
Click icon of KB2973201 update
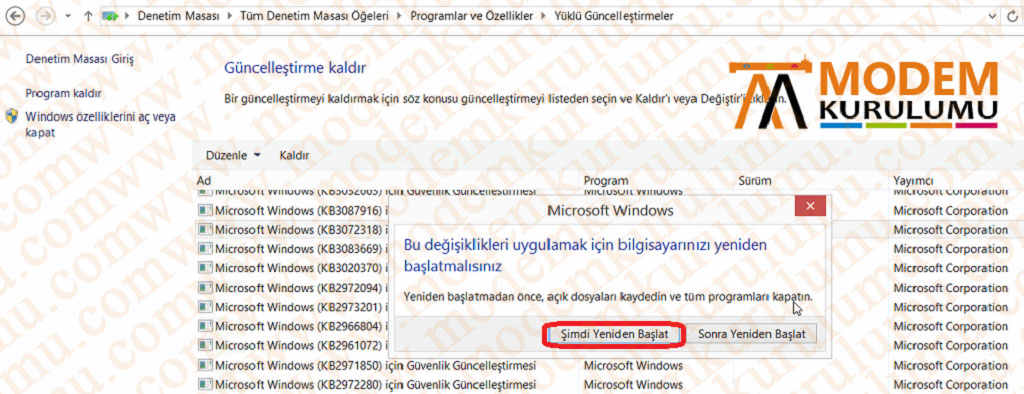[206, 306]
